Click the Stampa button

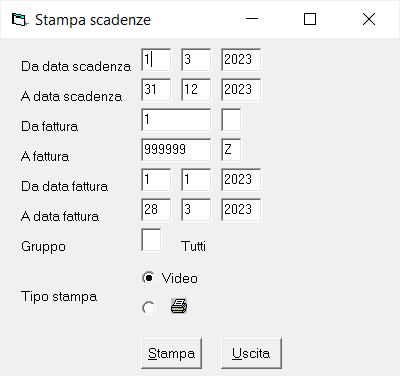coord(171,353)
